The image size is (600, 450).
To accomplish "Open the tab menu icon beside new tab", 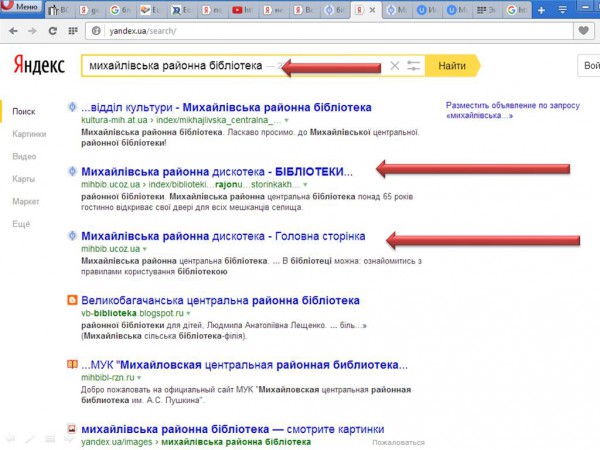I will [562, 10].
